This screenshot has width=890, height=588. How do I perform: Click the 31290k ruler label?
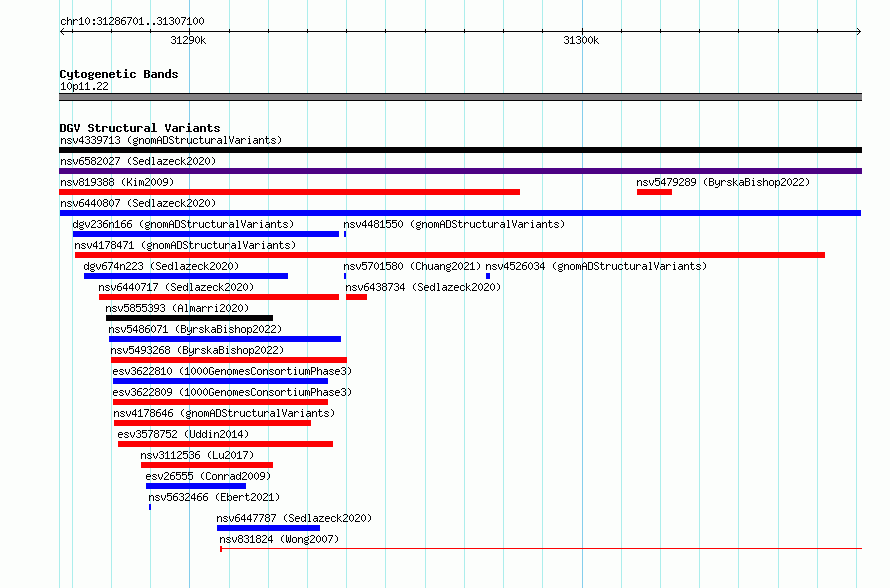pyautogui.click(x=188, y=40)
